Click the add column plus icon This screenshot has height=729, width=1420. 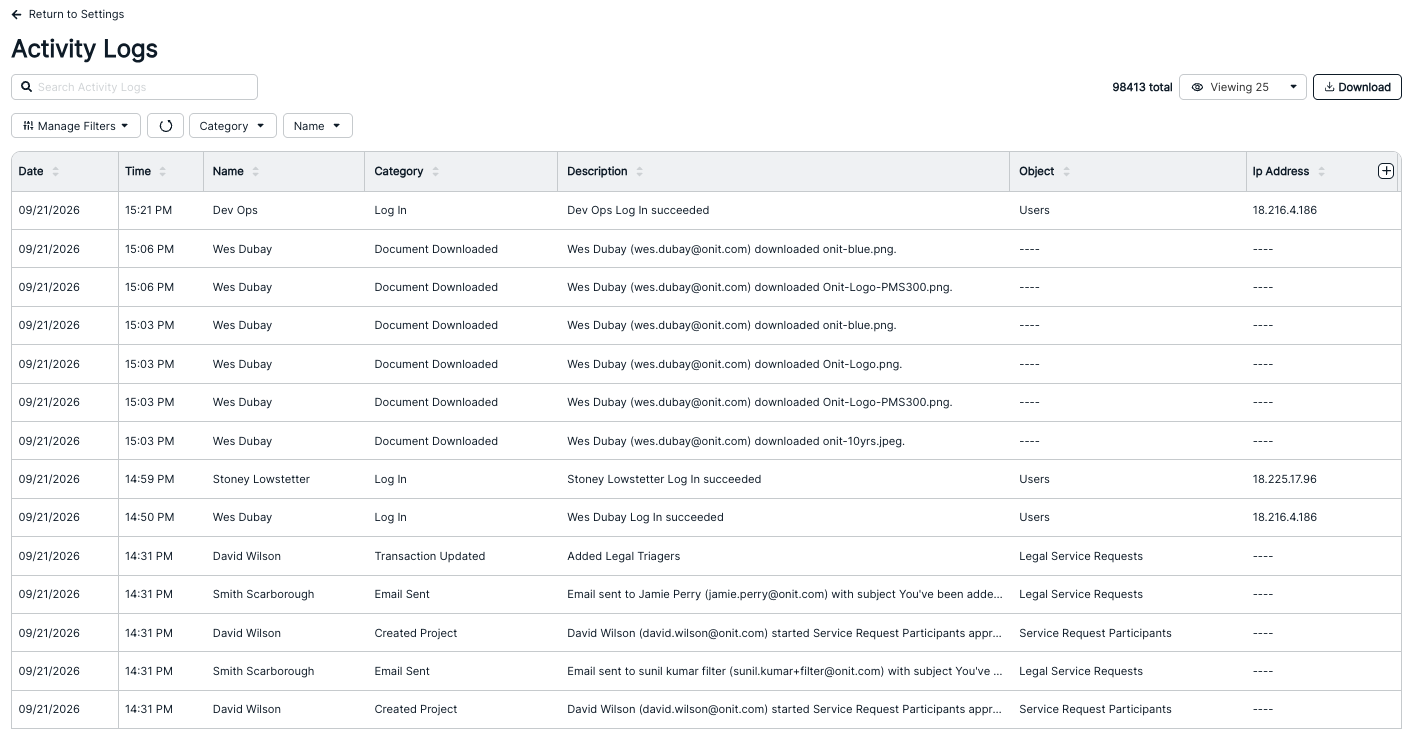click(1385, 171)
